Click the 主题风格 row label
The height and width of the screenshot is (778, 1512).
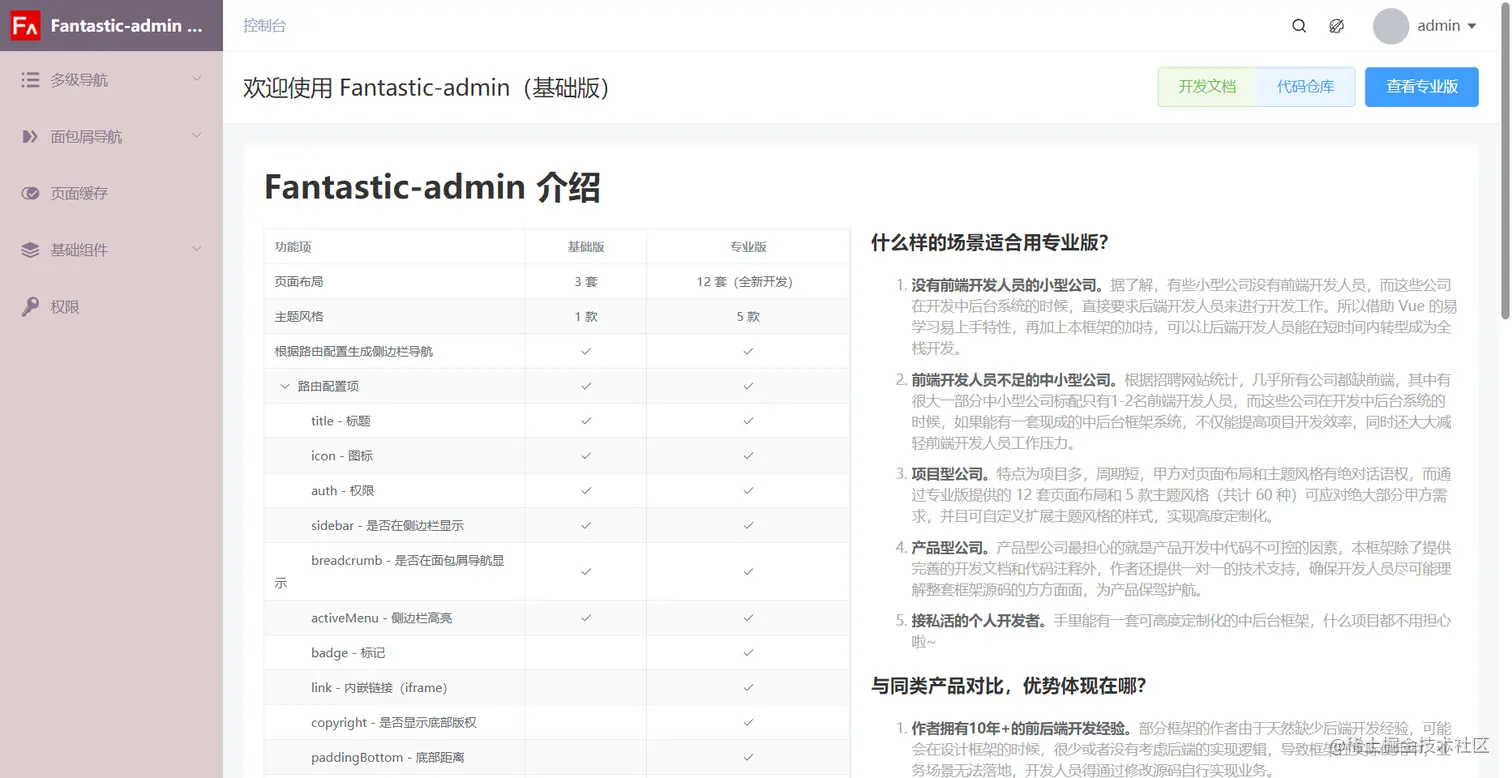(299, 317)
